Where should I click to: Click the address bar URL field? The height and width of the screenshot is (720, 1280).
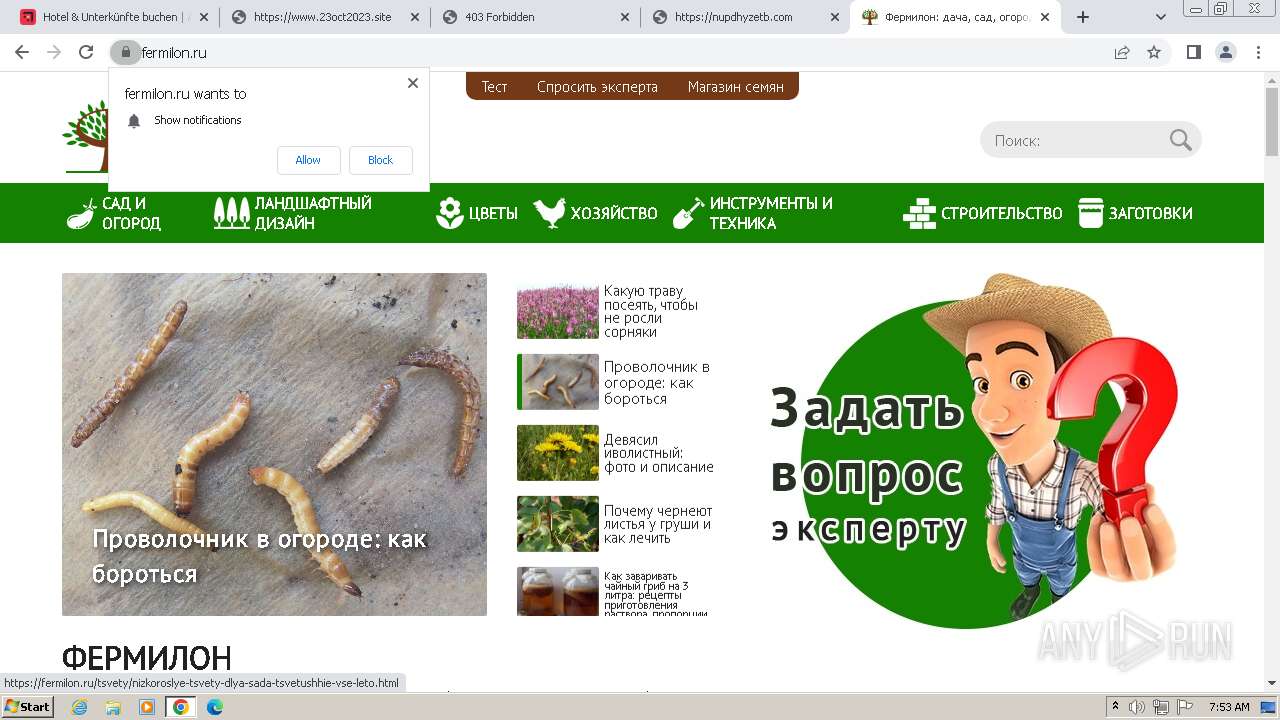click(x=620, y=52)
